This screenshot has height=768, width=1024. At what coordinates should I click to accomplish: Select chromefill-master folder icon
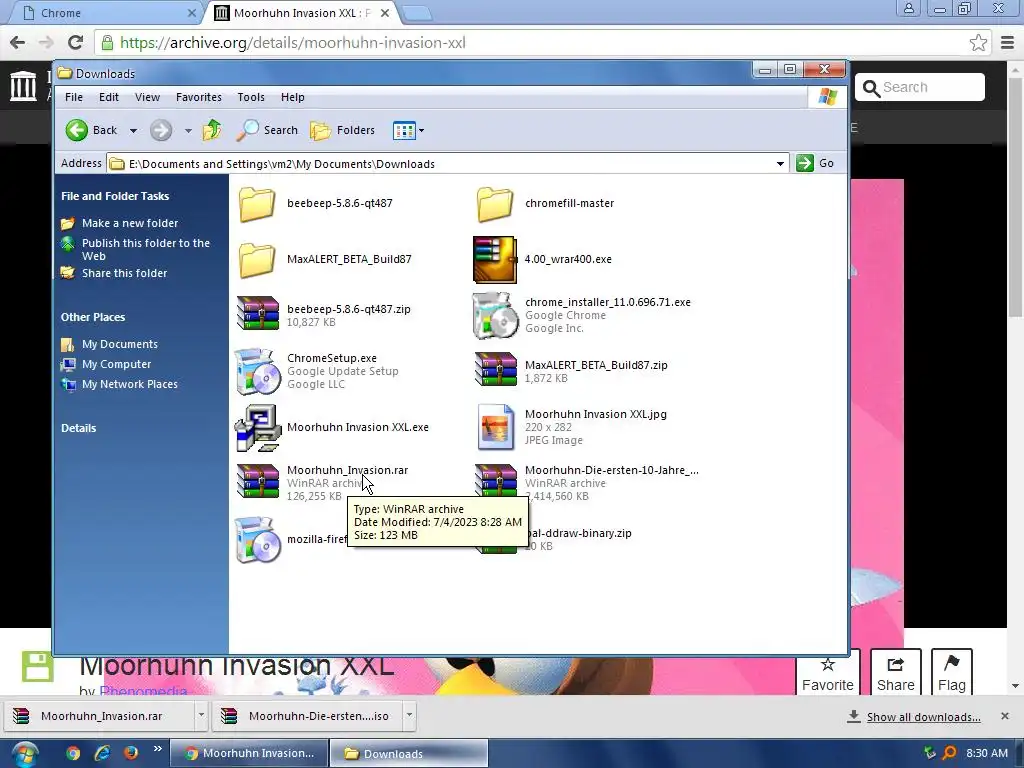(494, 203)
